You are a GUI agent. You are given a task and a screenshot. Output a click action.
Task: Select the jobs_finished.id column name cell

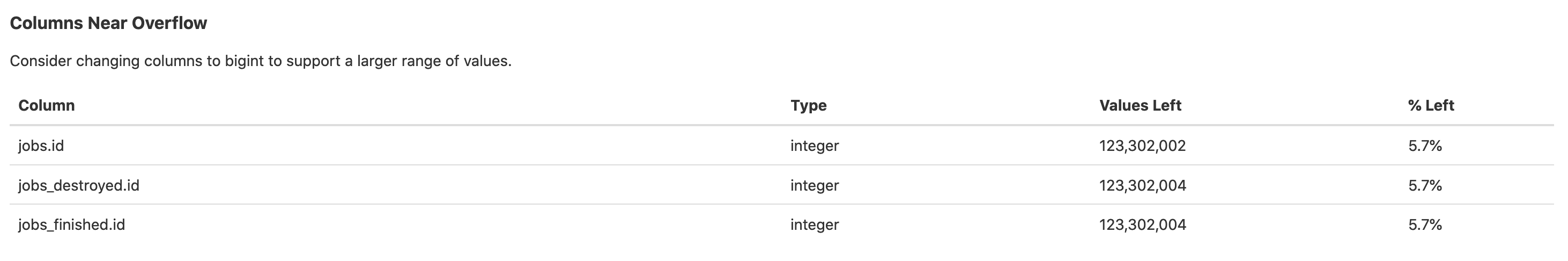point(71,225)
